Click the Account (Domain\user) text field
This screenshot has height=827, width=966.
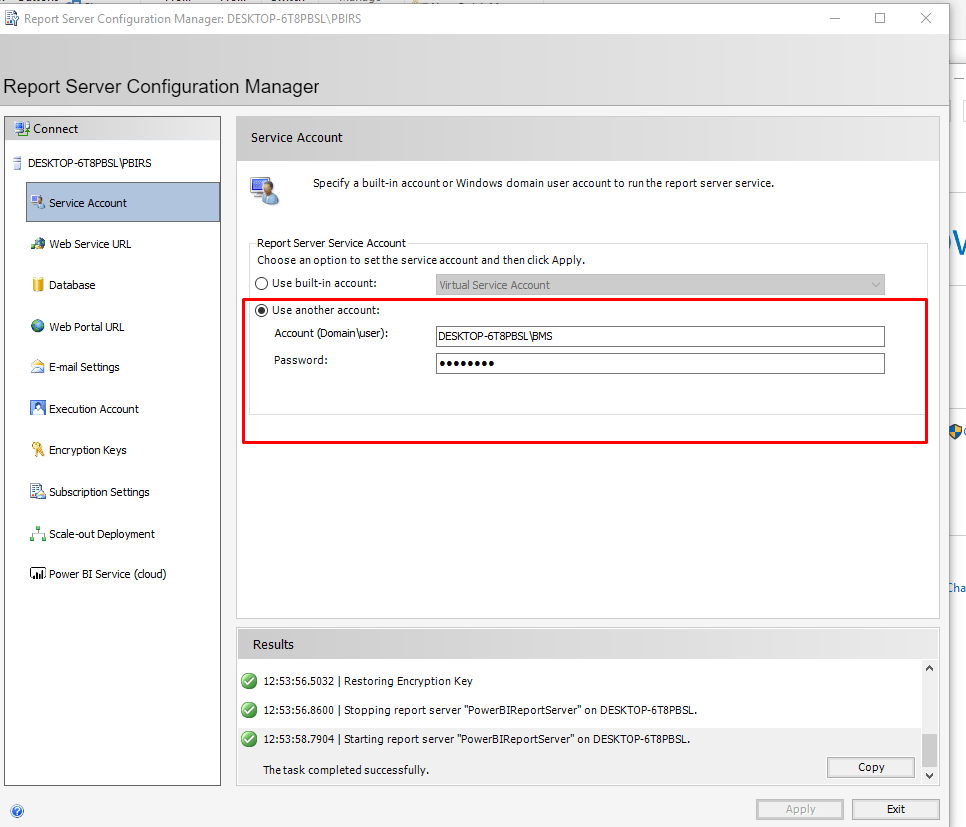pyautogui.click(x=660, y=336)
